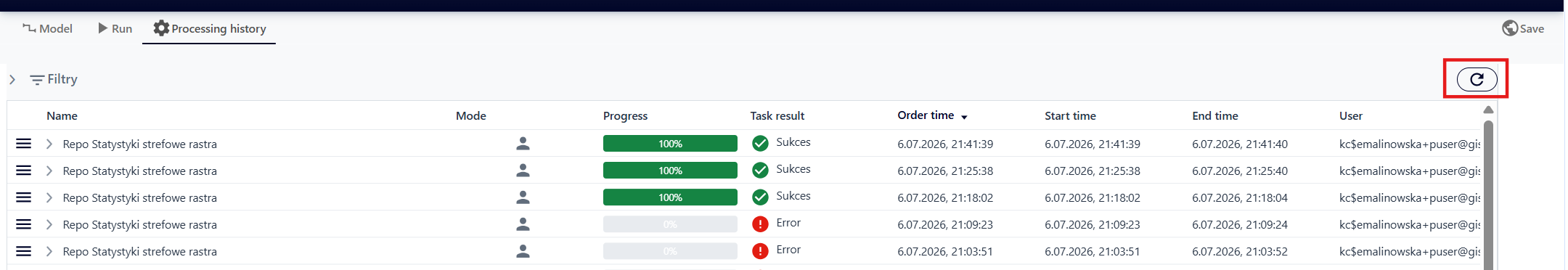Expand the task row ordered 21:09:23
This screenshot has height=270, width=1568.
(x=49, y=224)
